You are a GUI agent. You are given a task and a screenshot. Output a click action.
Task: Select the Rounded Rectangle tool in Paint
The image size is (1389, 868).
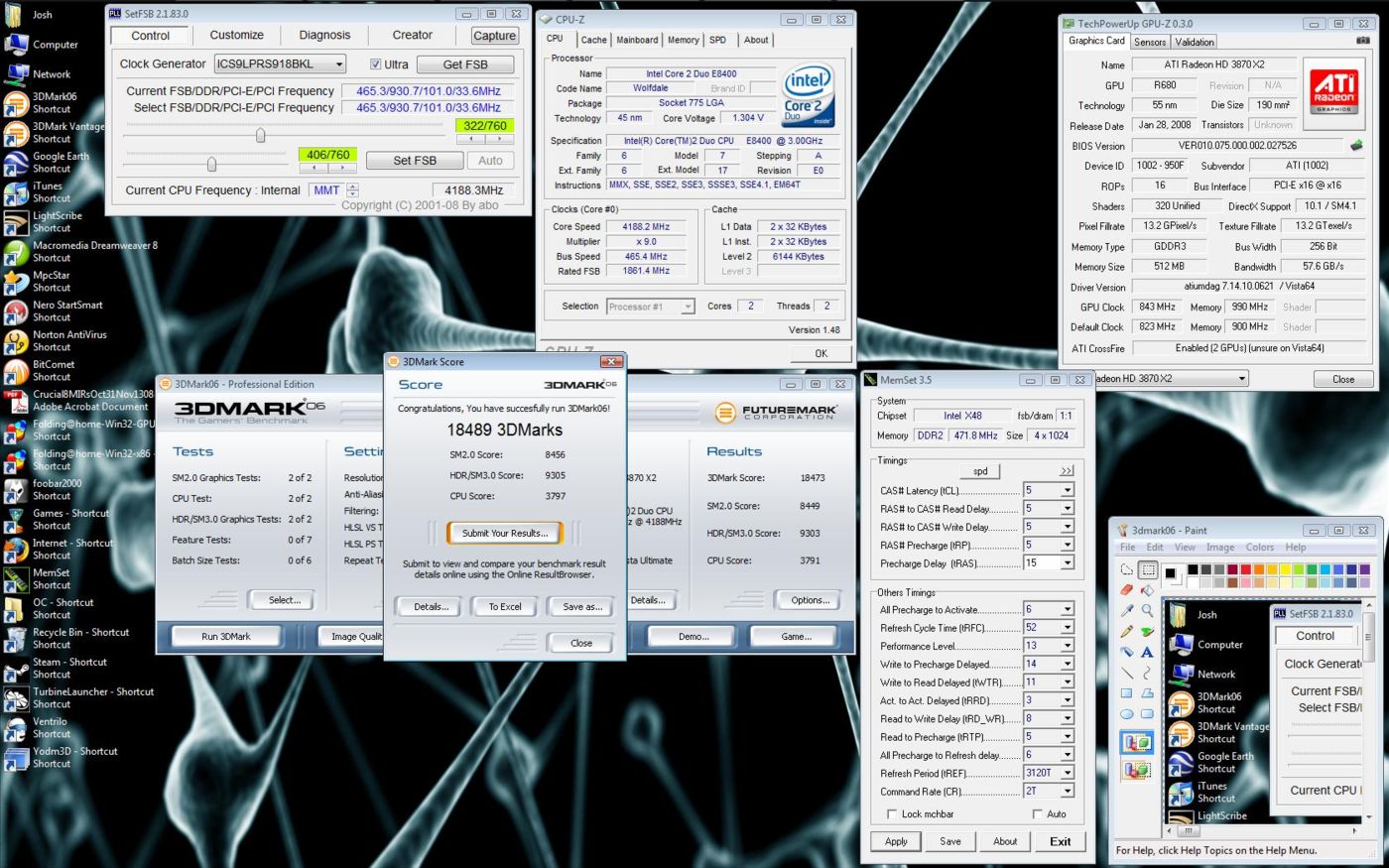(x=1147, y=713)
